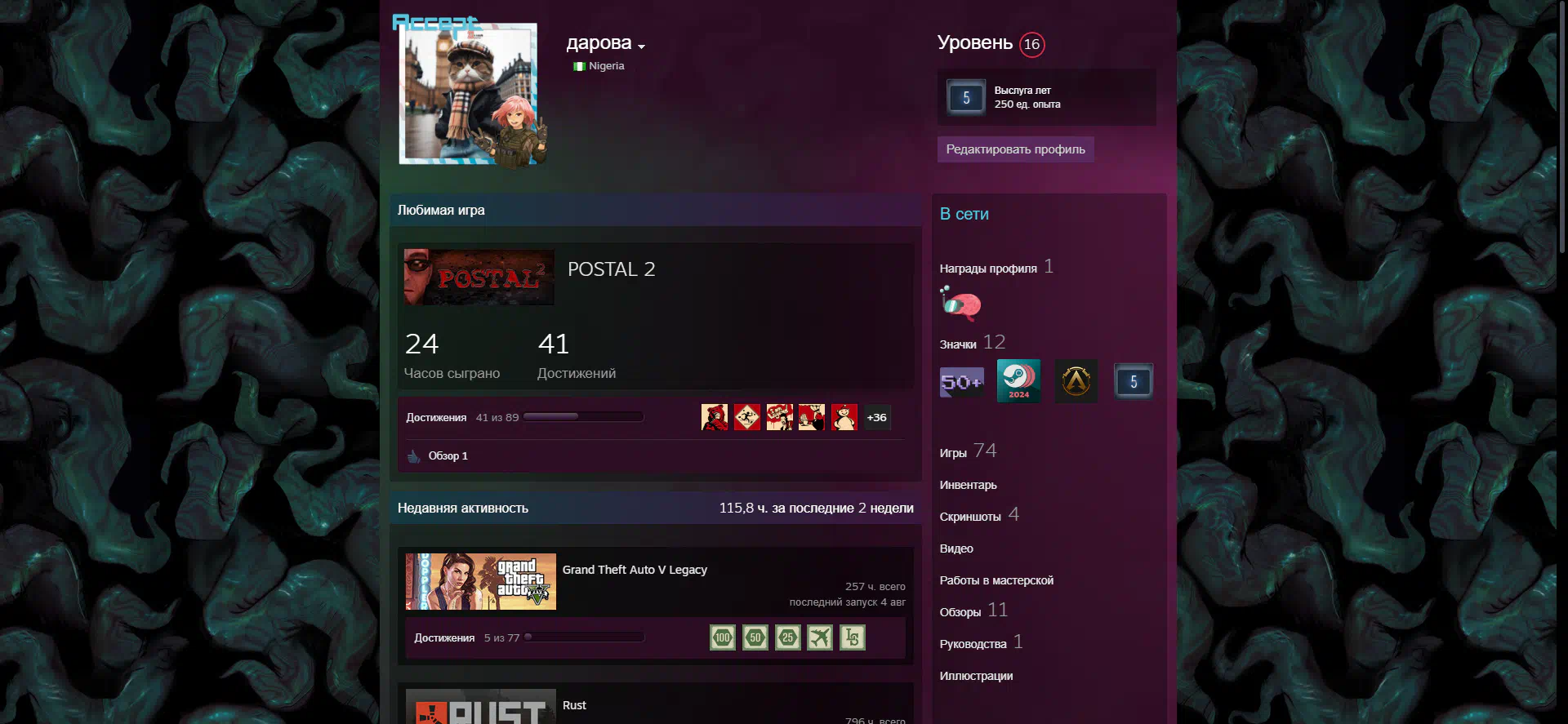This screenshot has width=1568, height=724.
Task: Click the В сети status text
Action: coord(964,214)
